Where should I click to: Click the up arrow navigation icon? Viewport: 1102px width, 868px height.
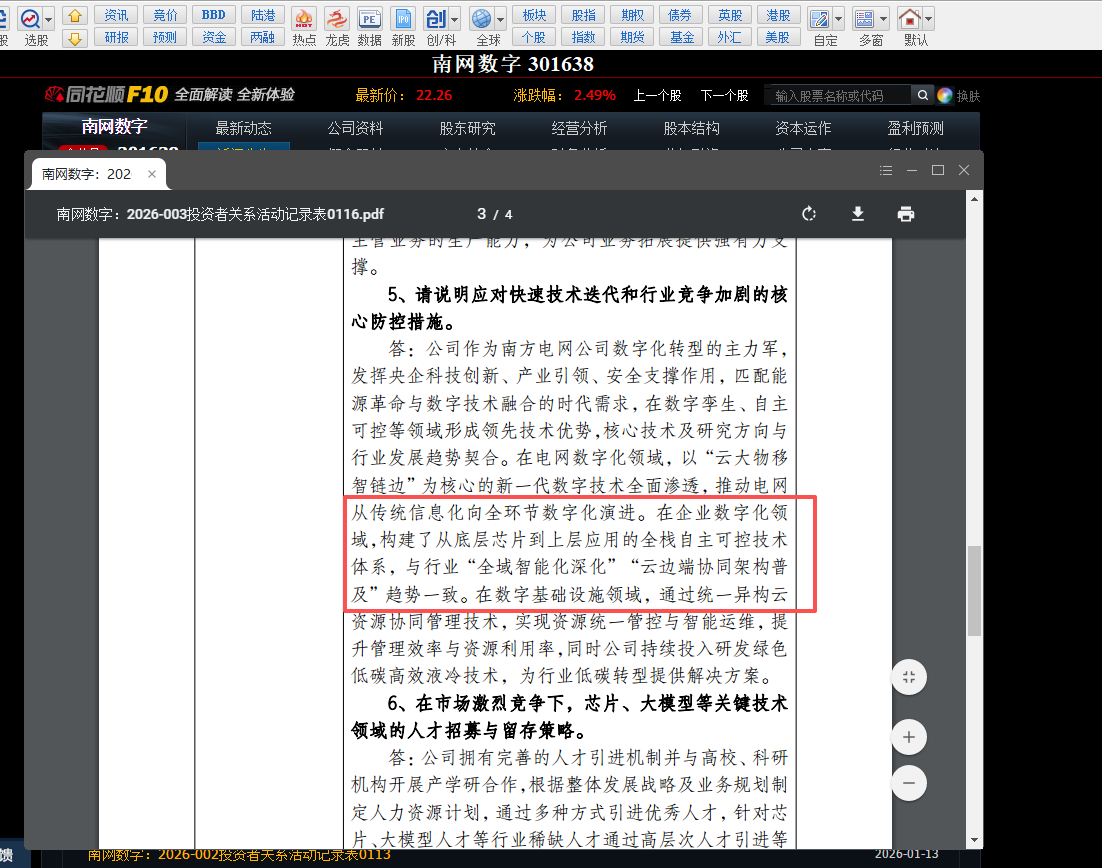click(74, 15)
